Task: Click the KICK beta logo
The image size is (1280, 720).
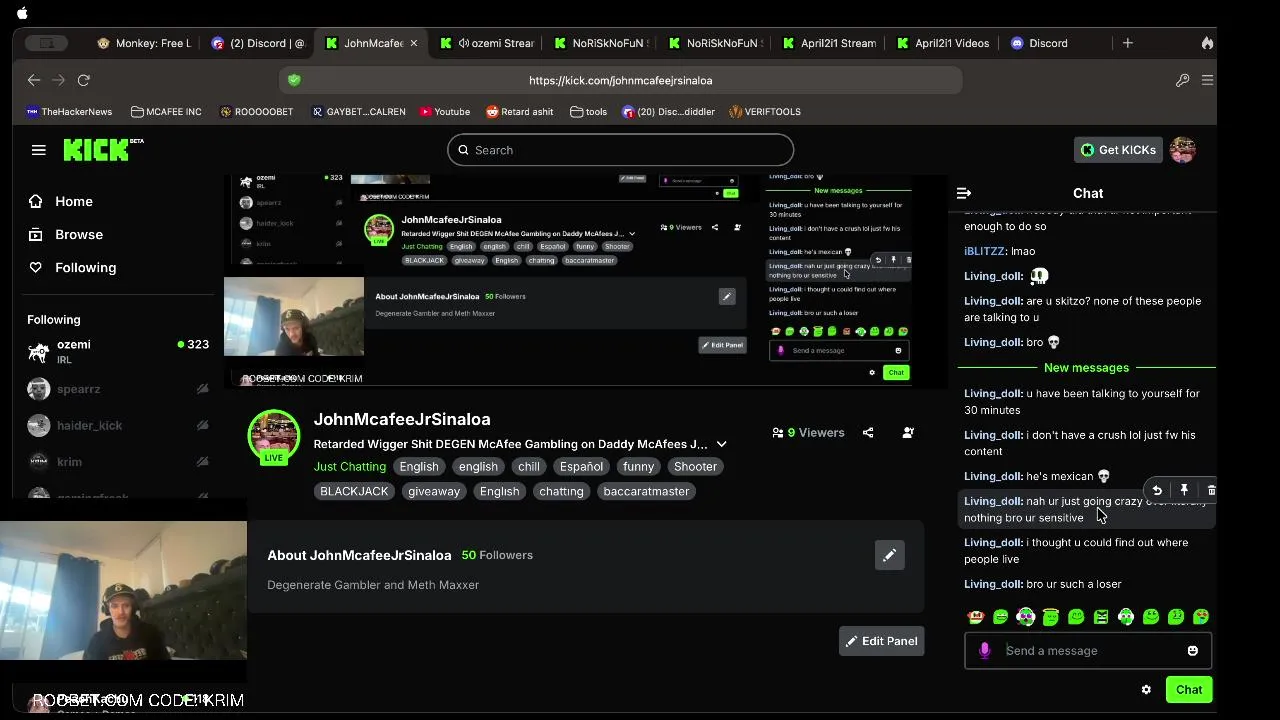Action: click(103, 150)
